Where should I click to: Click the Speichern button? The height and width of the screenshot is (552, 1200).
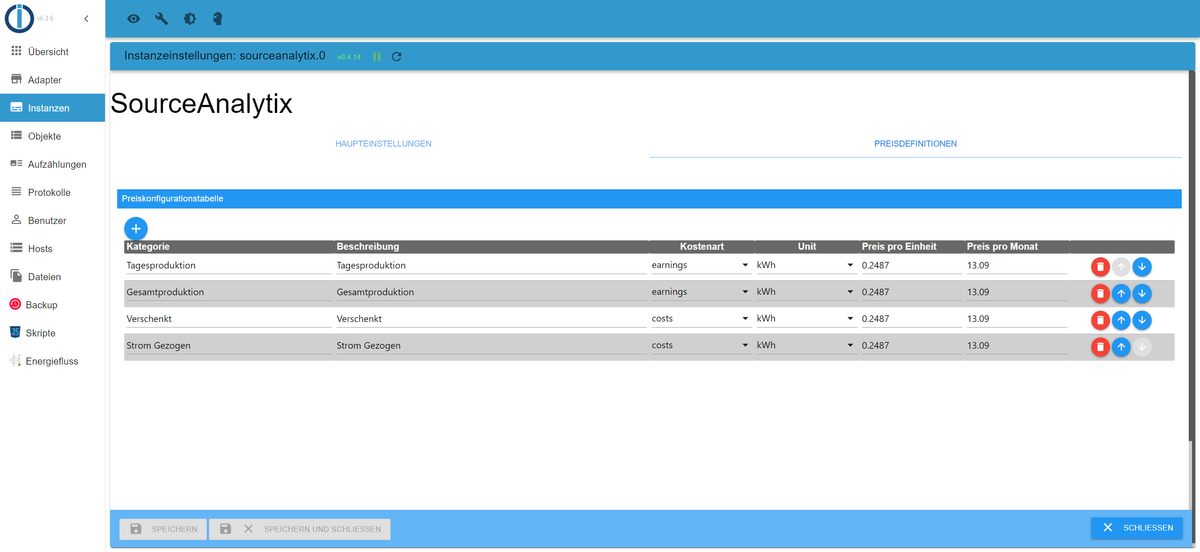163,528
